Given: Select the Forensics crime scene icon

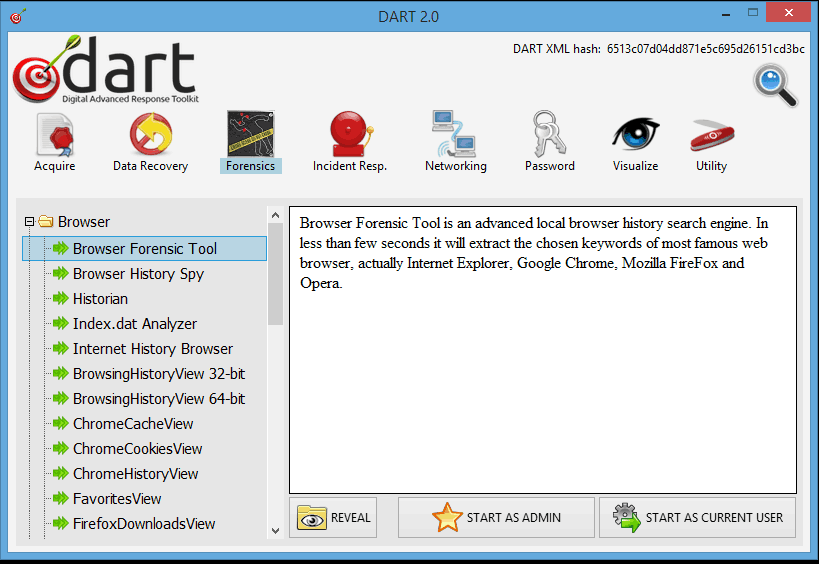Looking at the screenshot, I should tap(251, 134).
